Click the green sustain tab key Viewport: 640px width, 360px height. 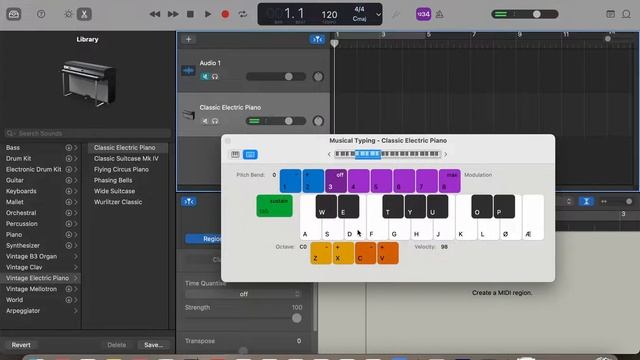(x=274, y=206)
